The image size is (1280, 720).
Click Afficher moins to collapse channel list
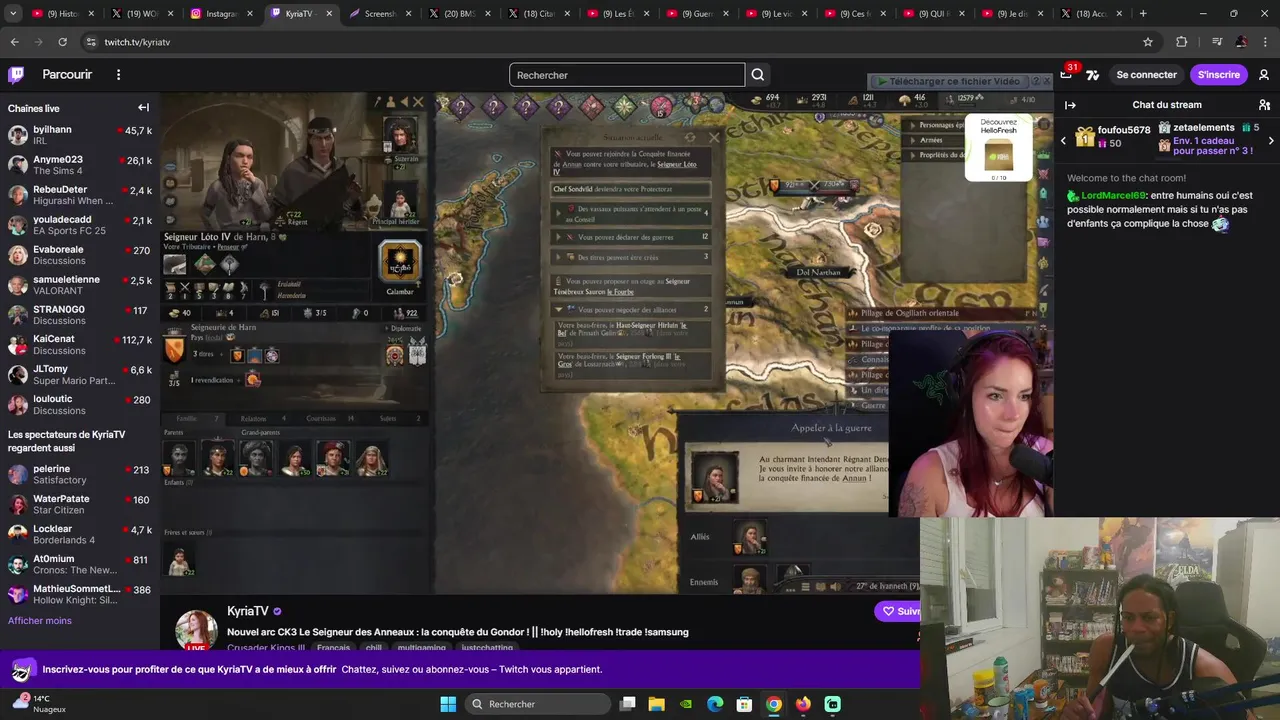click(40, 621)
